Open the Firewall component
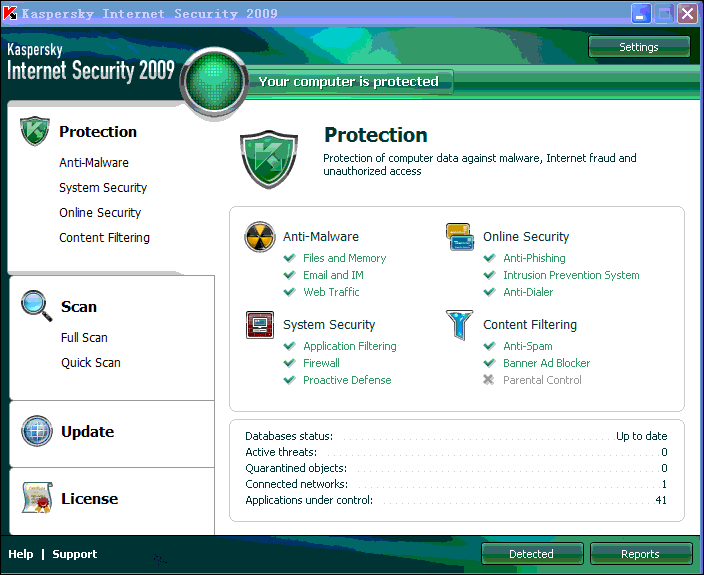The image size is (704, 575). [x=321, y=363]
